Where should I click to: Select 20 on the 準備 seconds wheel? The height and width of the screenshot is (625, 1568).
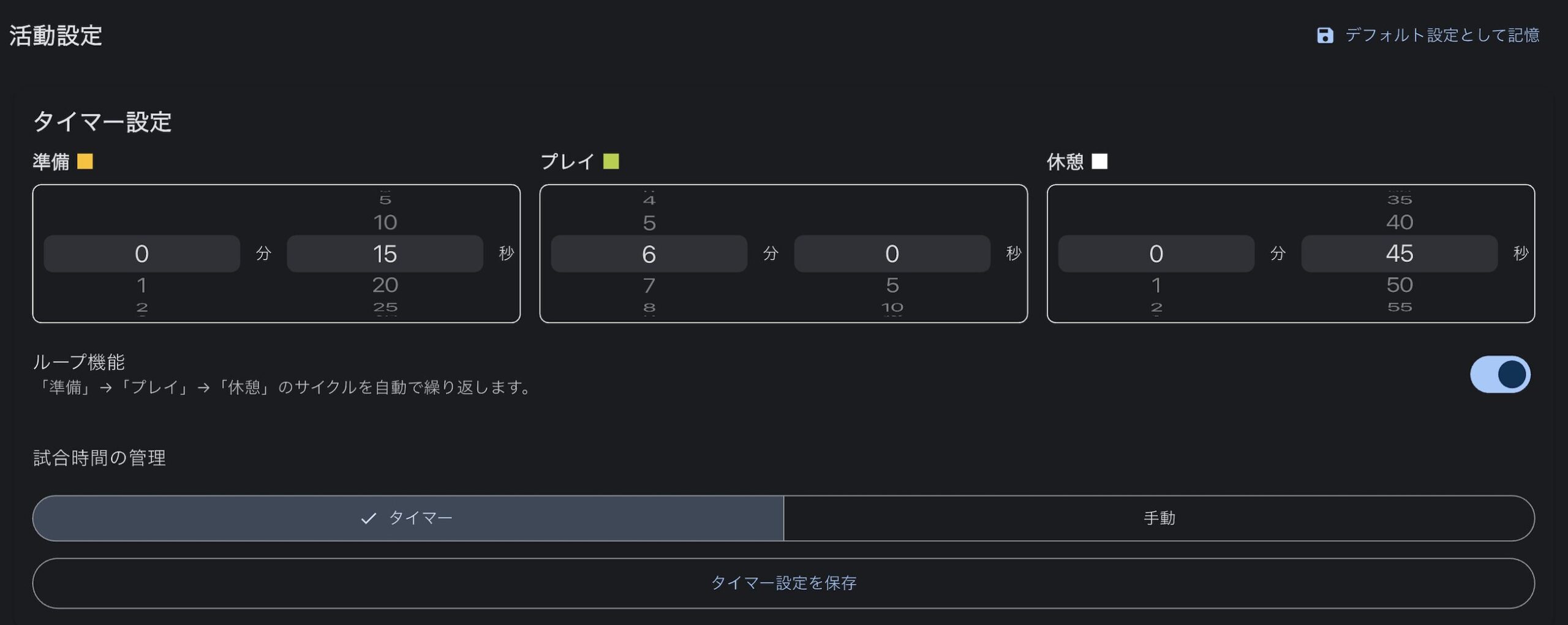point(385,285)
